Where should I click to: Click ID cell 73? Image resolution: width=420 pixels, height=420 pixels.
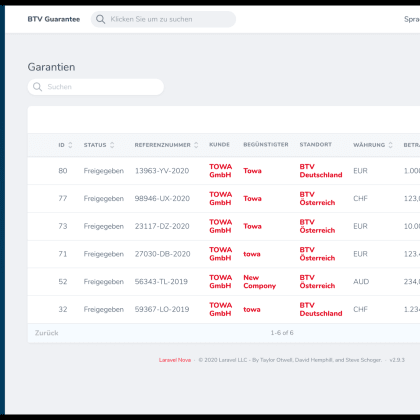[x=63, y=226]
